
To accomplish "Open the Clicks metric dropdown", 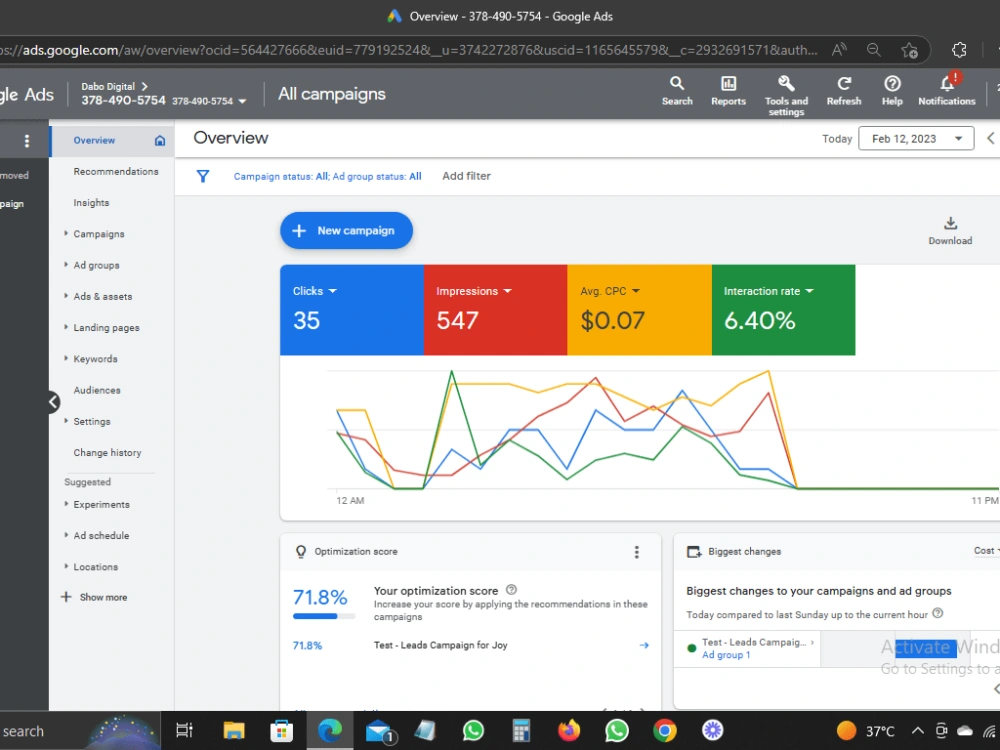I will pos(314,291).
